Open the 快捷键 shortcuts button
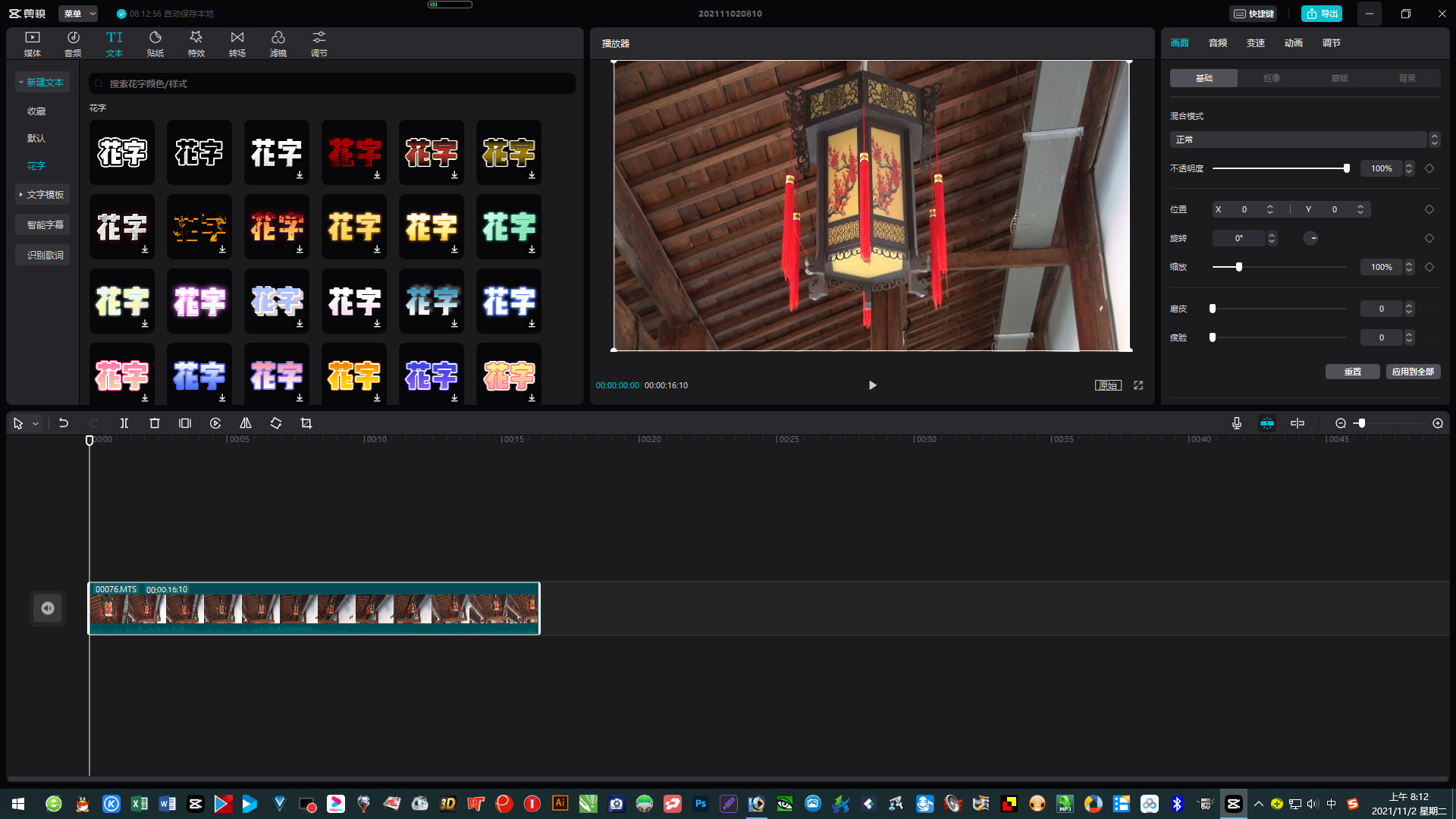This screenshot has height=819, width=1456. [x=1254, y=14]
